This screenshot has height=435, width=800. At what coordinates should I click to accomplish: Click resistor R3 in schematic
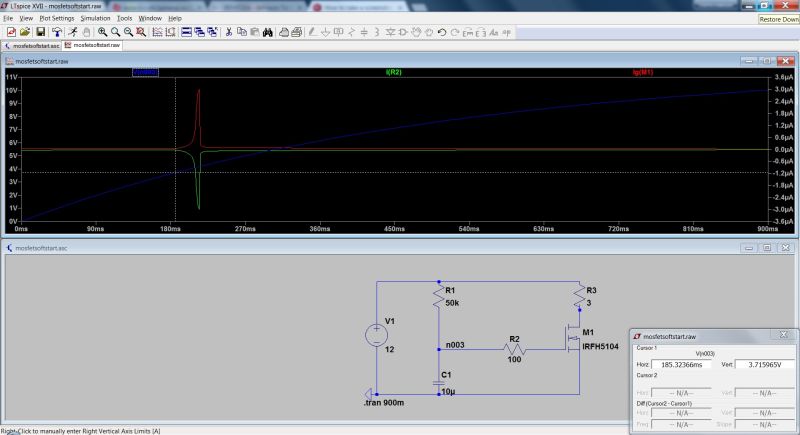pos(580,297)
